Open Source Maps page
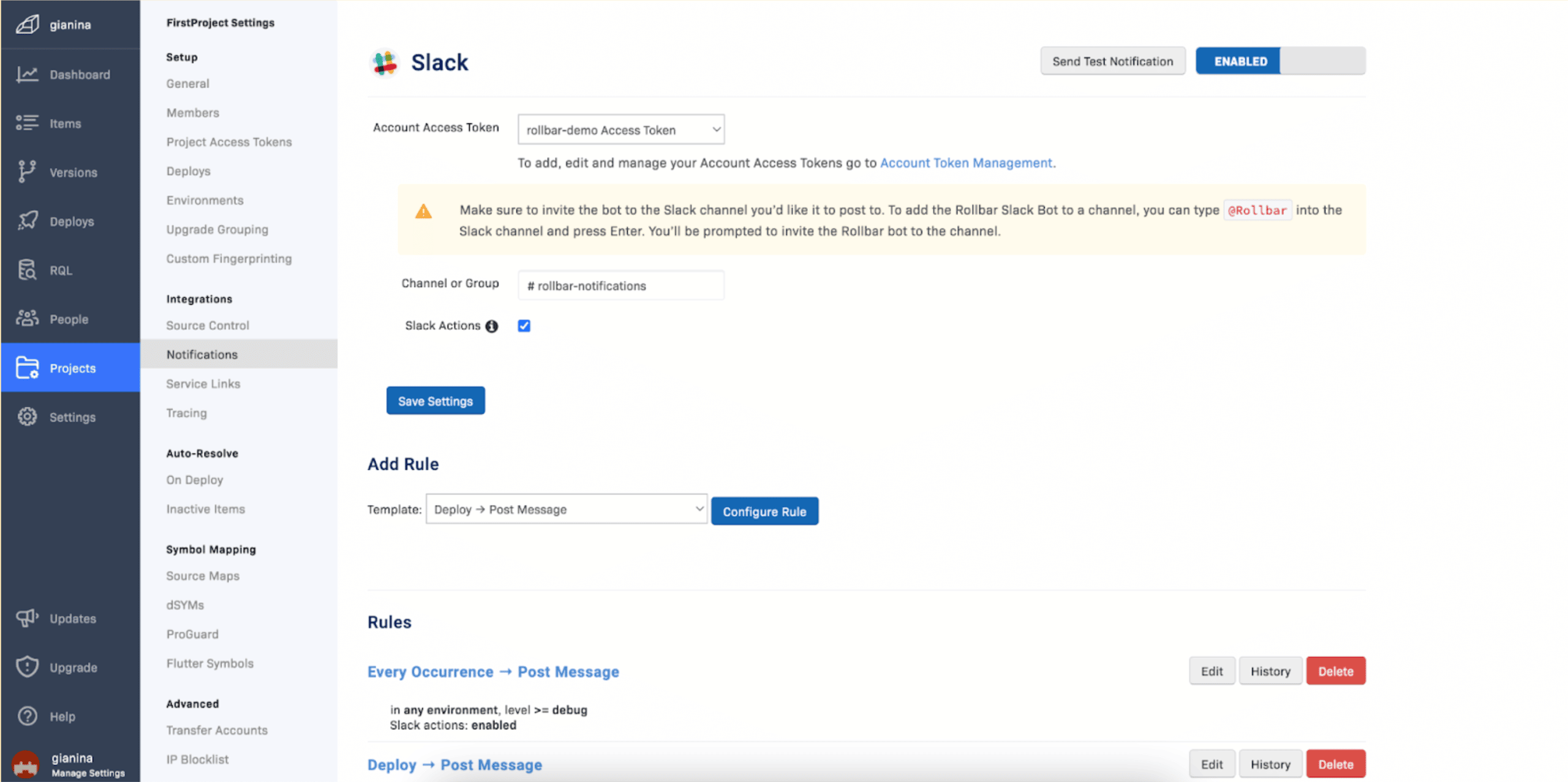Viewport: 1568px width, 782px height. click(203, 576)
